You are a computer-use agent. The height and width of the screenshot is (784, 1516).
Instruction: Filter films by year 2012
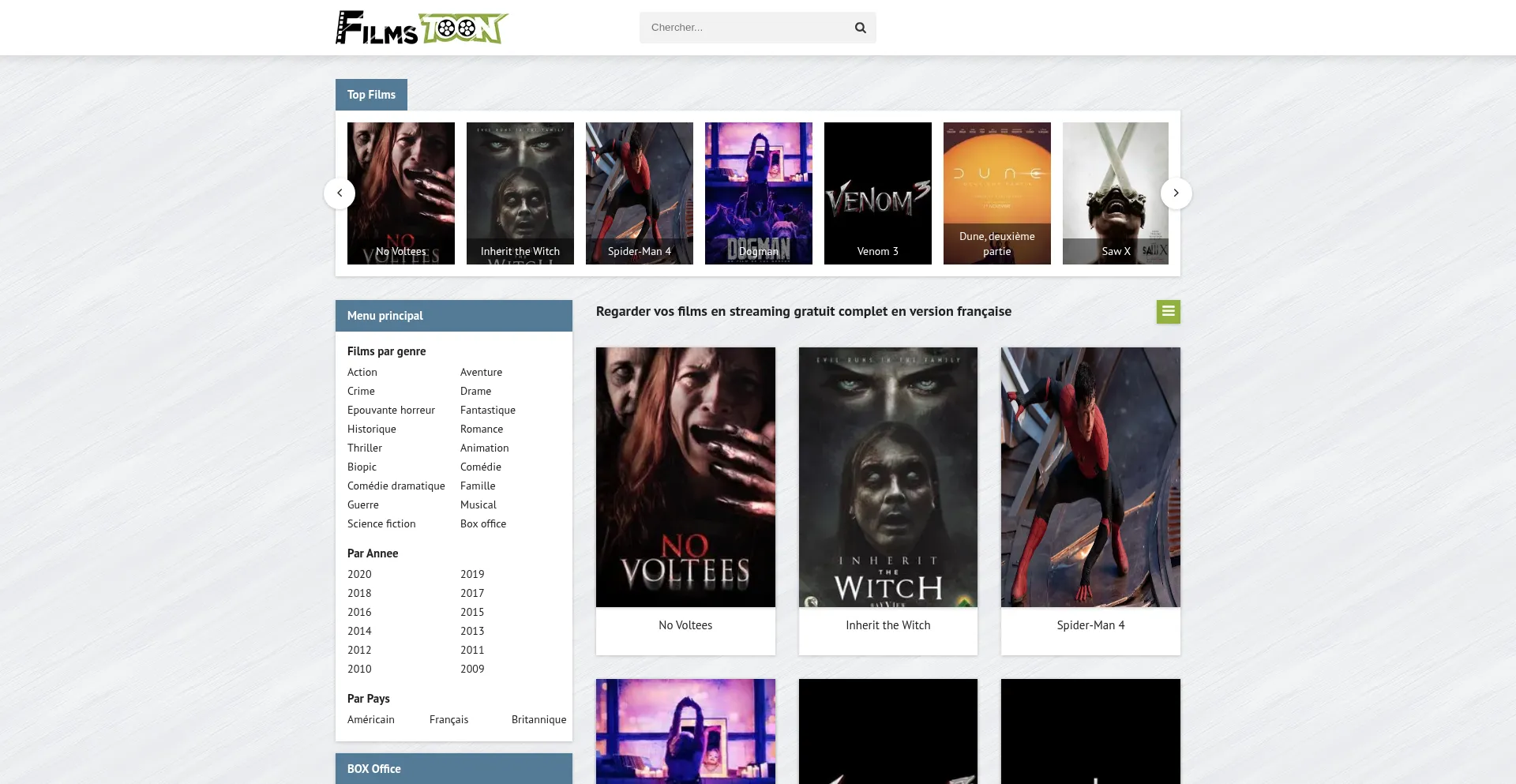pos(359,651)
